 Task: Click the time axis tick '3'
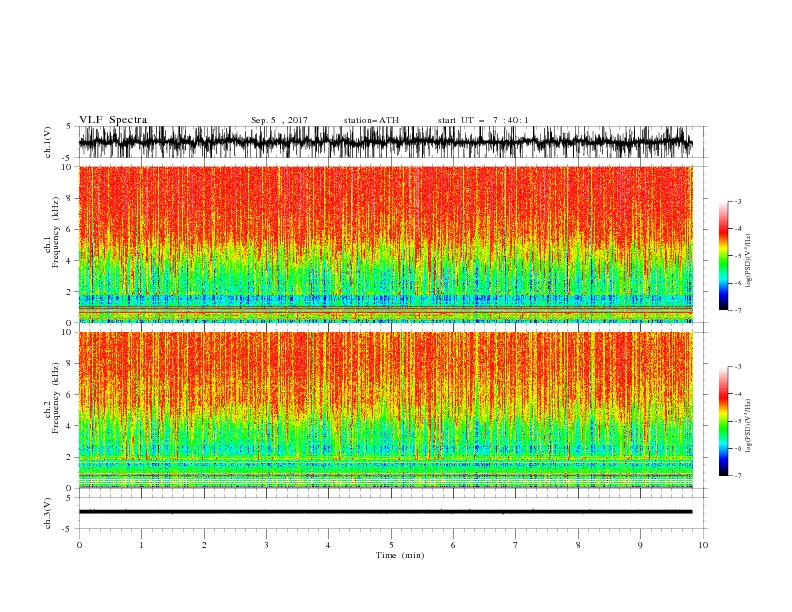tap(266, 545)
